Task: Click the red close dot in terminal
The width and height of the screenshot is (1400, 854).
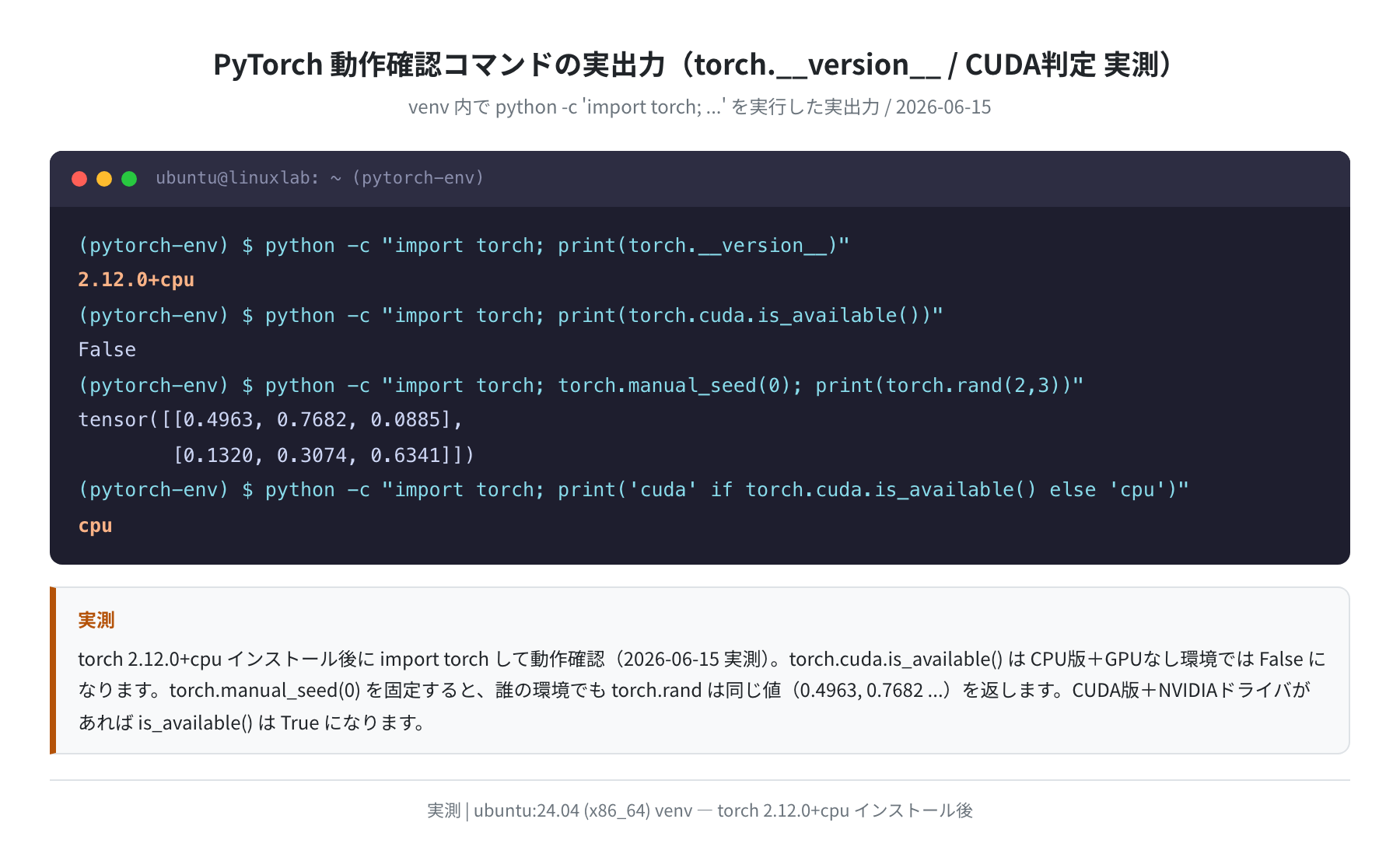Action: (x=79, y=179)
